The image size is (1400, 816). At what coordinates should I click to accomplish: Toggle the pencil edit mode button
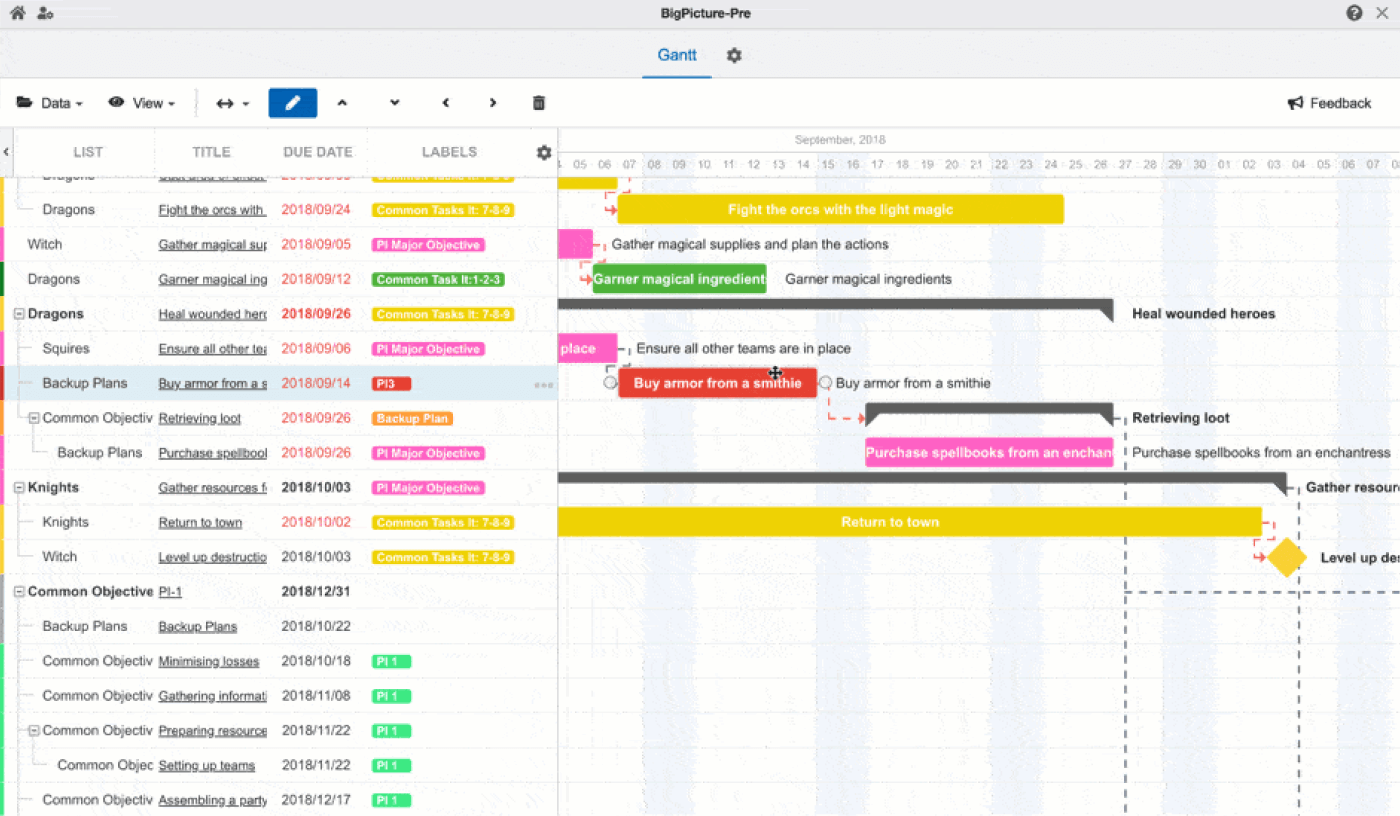(x=292, y=103)
